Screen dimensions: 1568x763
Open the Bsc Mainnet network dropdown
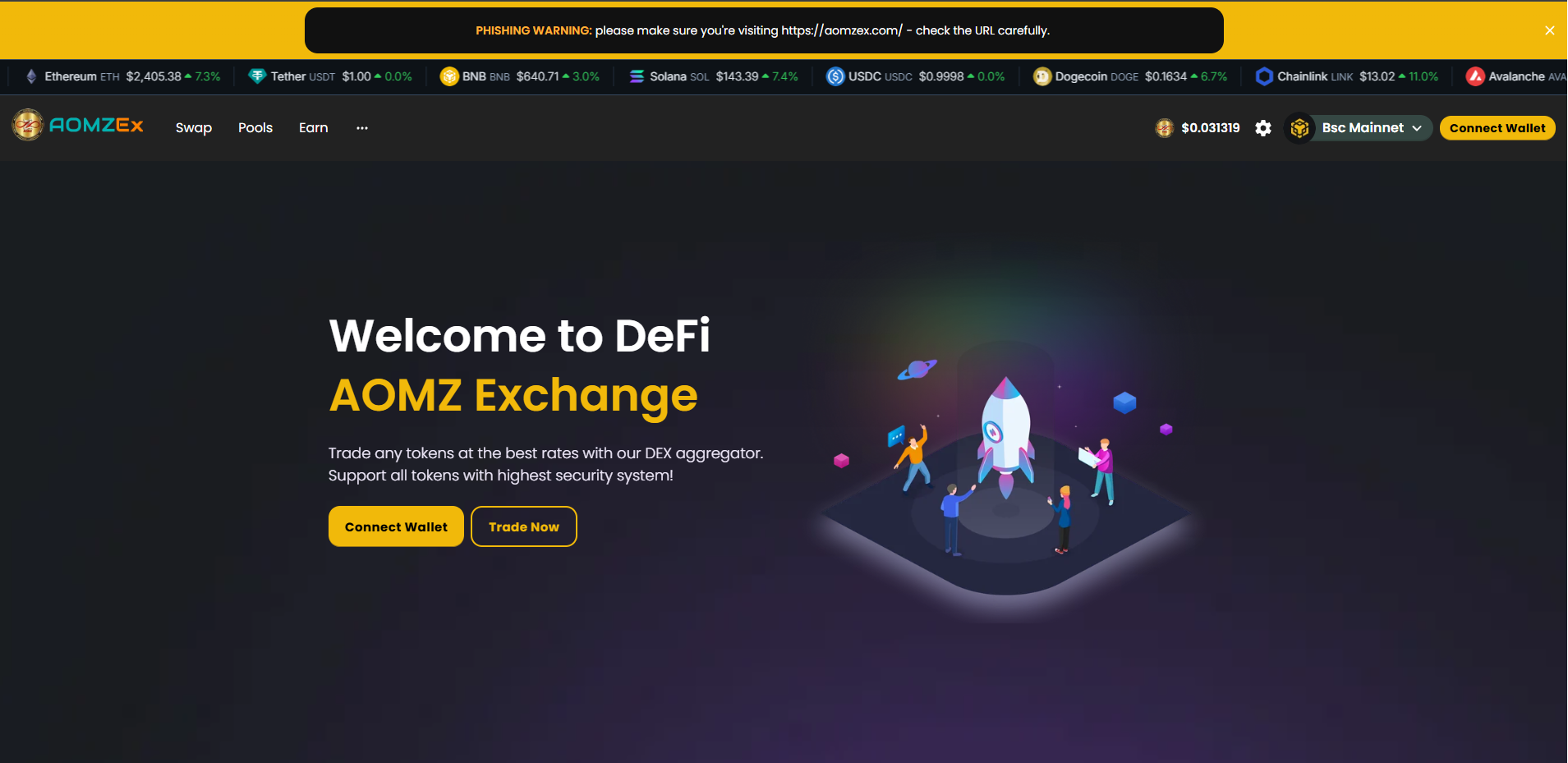coord(1372,128)
